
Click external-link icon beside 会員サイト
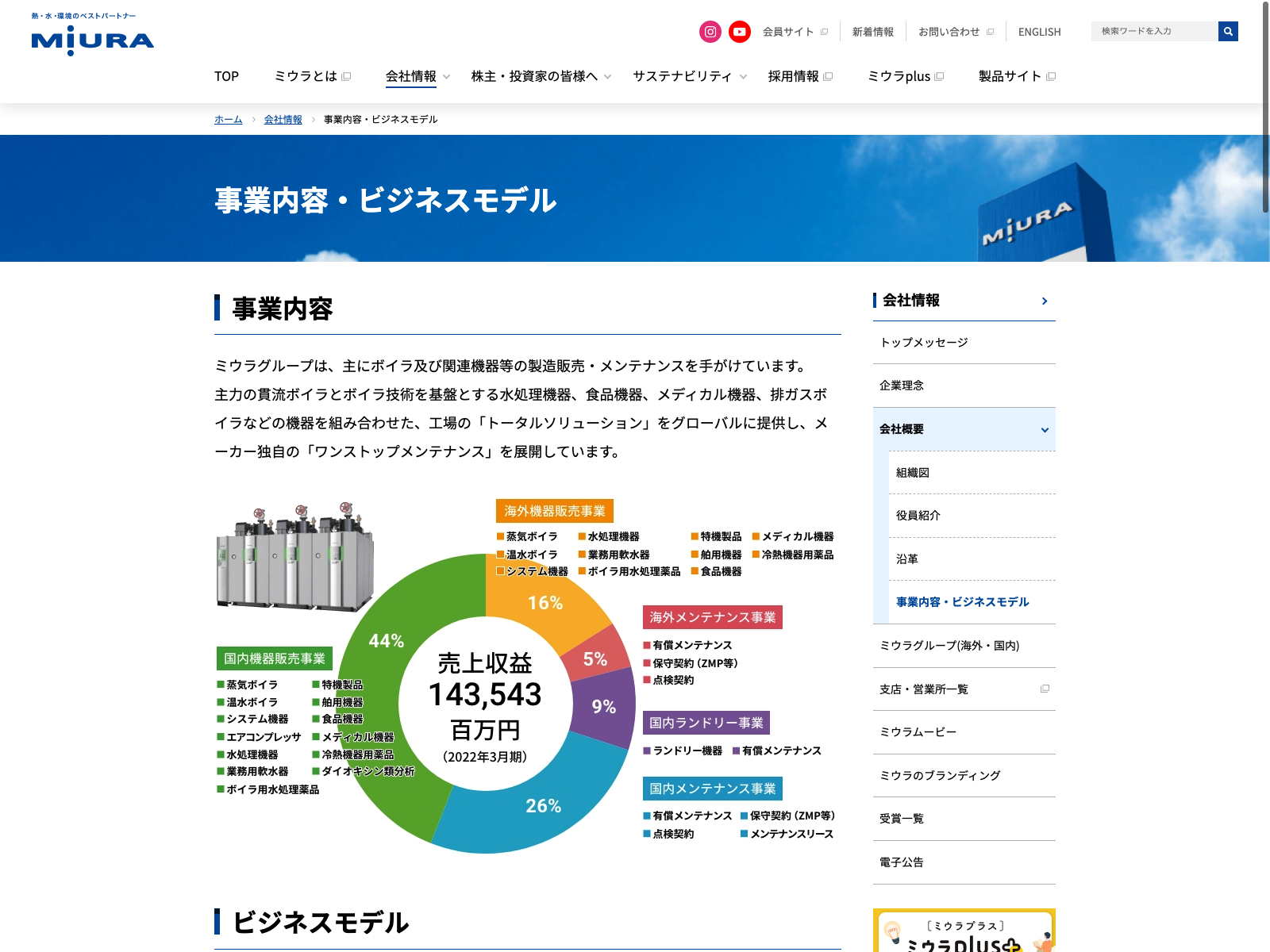pyautogui.click(x=824, y=33)
